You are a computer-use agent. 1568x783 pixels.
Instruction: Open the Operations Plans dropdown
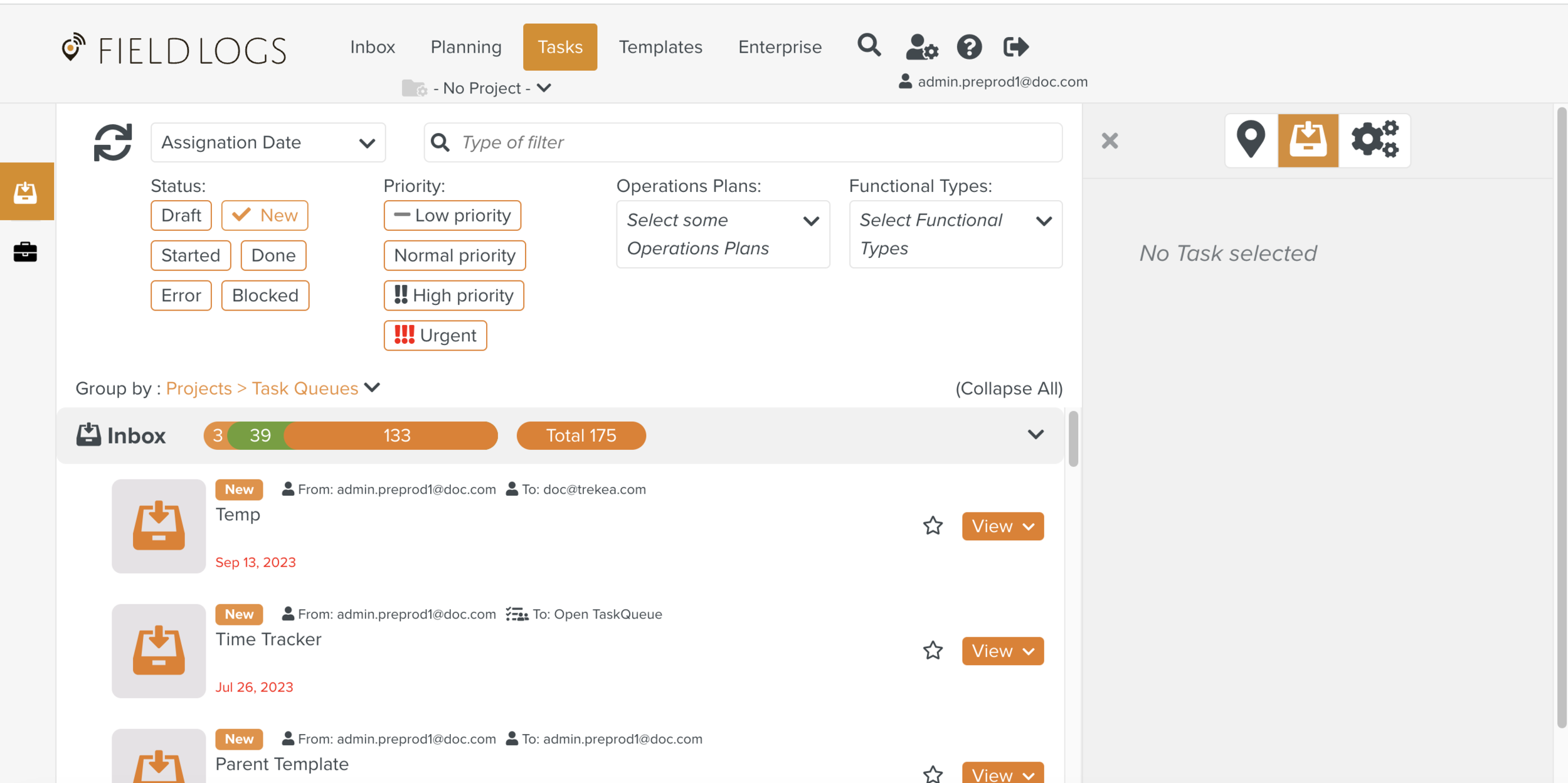click(x=723, y=234)
